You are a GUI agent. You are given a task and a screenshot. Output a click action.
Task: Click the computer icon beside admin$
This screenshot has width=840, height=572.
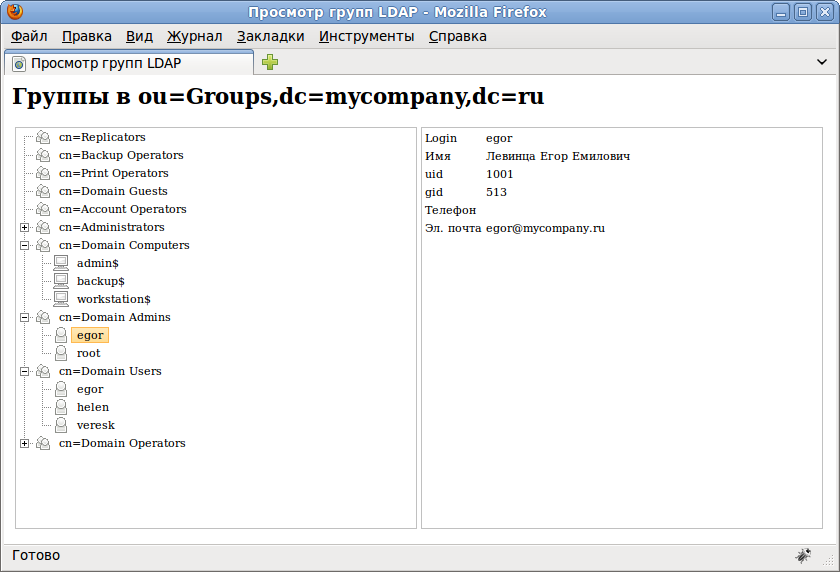pos(61,263)
